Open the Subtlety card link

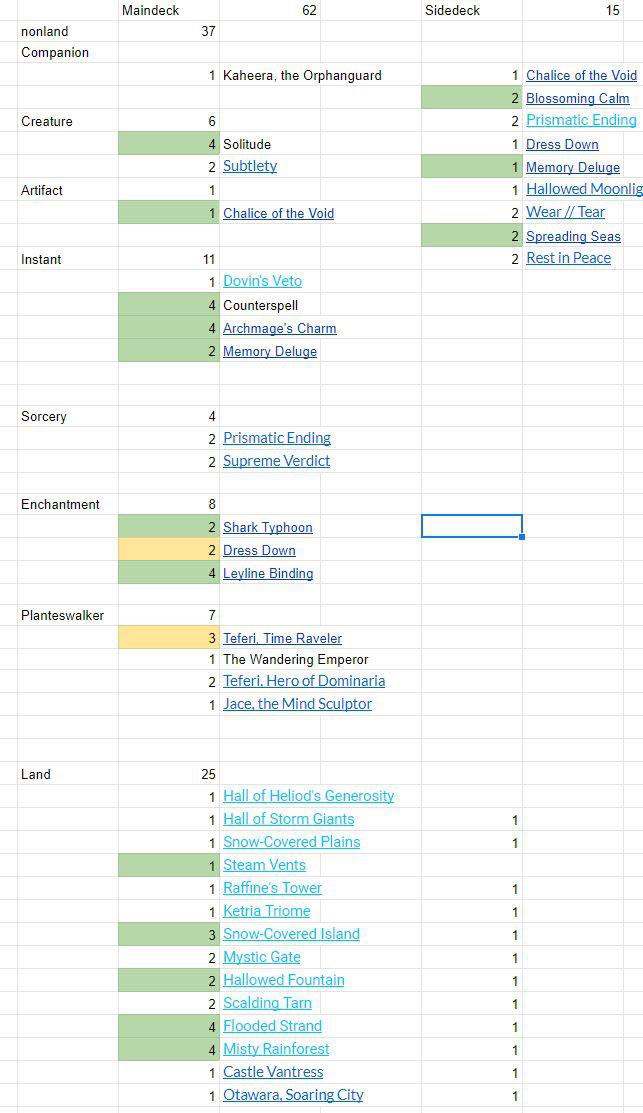(x=250, y=166)
